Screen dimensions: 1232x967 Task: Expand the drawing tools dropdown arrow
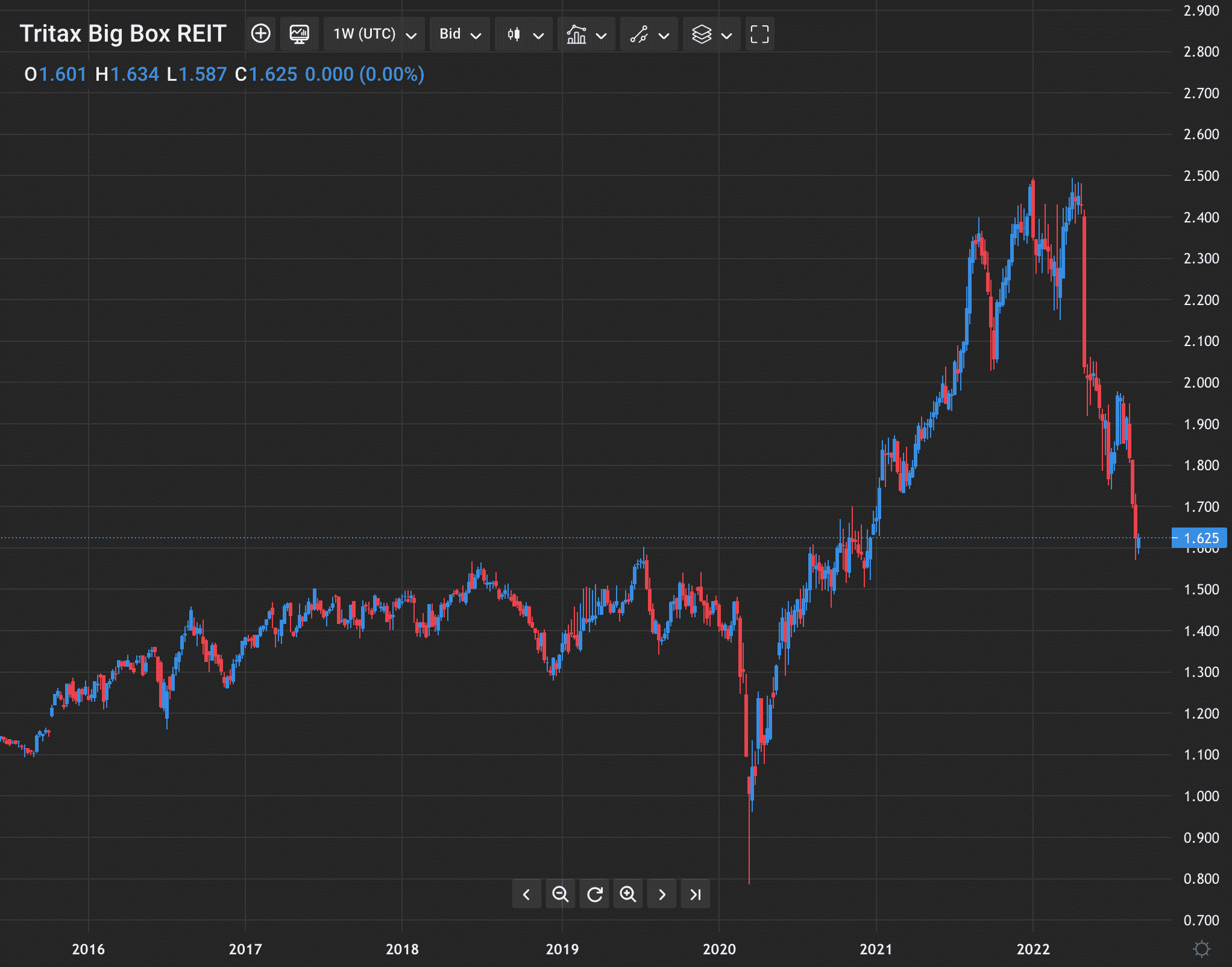tap(664, 36)
